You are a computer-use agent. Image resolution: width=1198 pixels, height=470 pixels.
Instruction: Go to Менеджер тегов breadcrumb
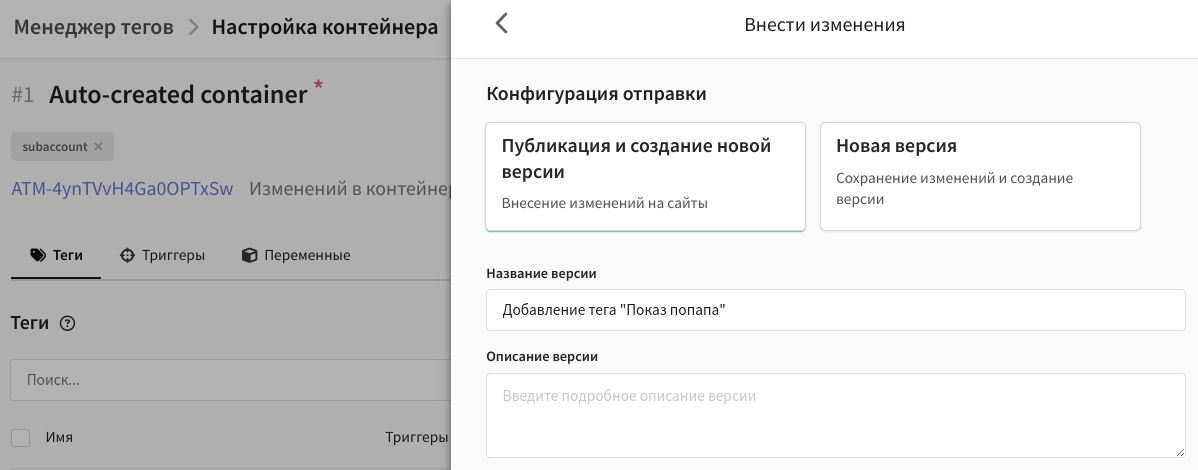click(x=94, y=28)
